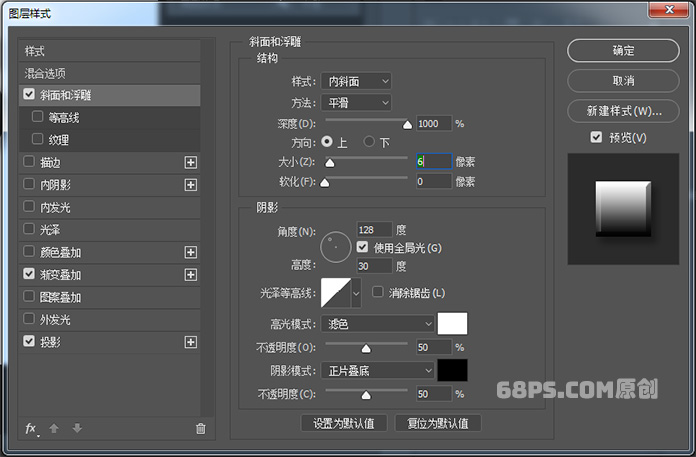Click the 深度 value field showing 1000
This screenshot has height=457, width=696.
[434, 123]
